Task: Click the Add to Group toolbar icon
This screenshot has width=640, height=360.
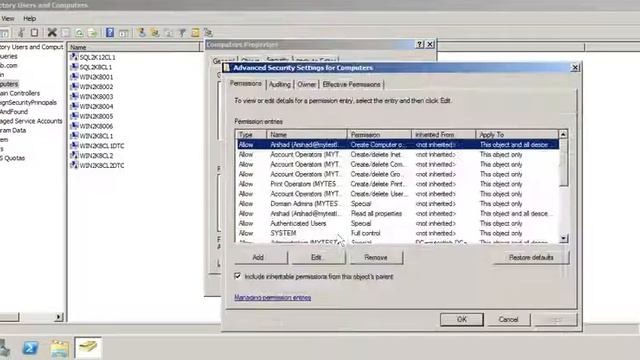Action: [209, 33]
